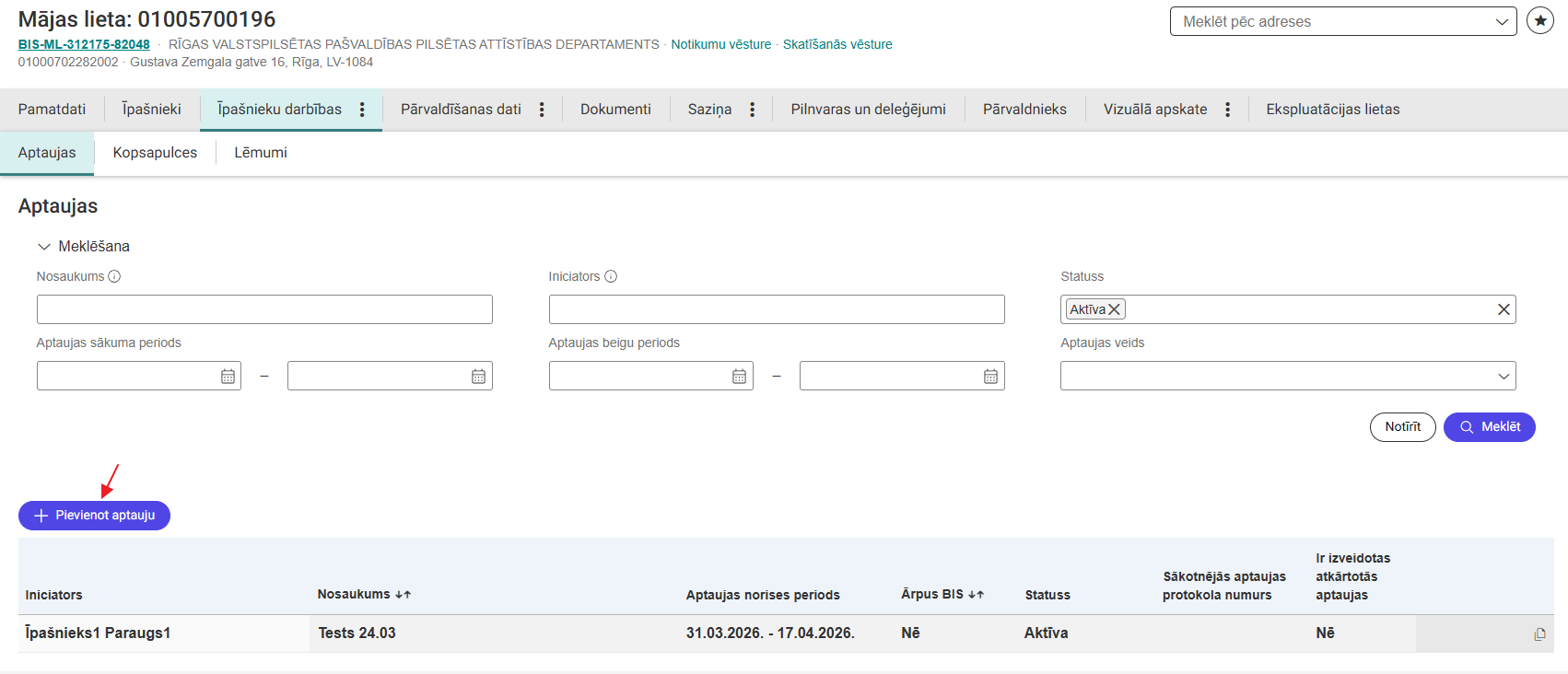The height and width of the screenshot is (674, 1568).
Task: Click the Pievienot aptauju button
Action: click(x=94, y=516)
